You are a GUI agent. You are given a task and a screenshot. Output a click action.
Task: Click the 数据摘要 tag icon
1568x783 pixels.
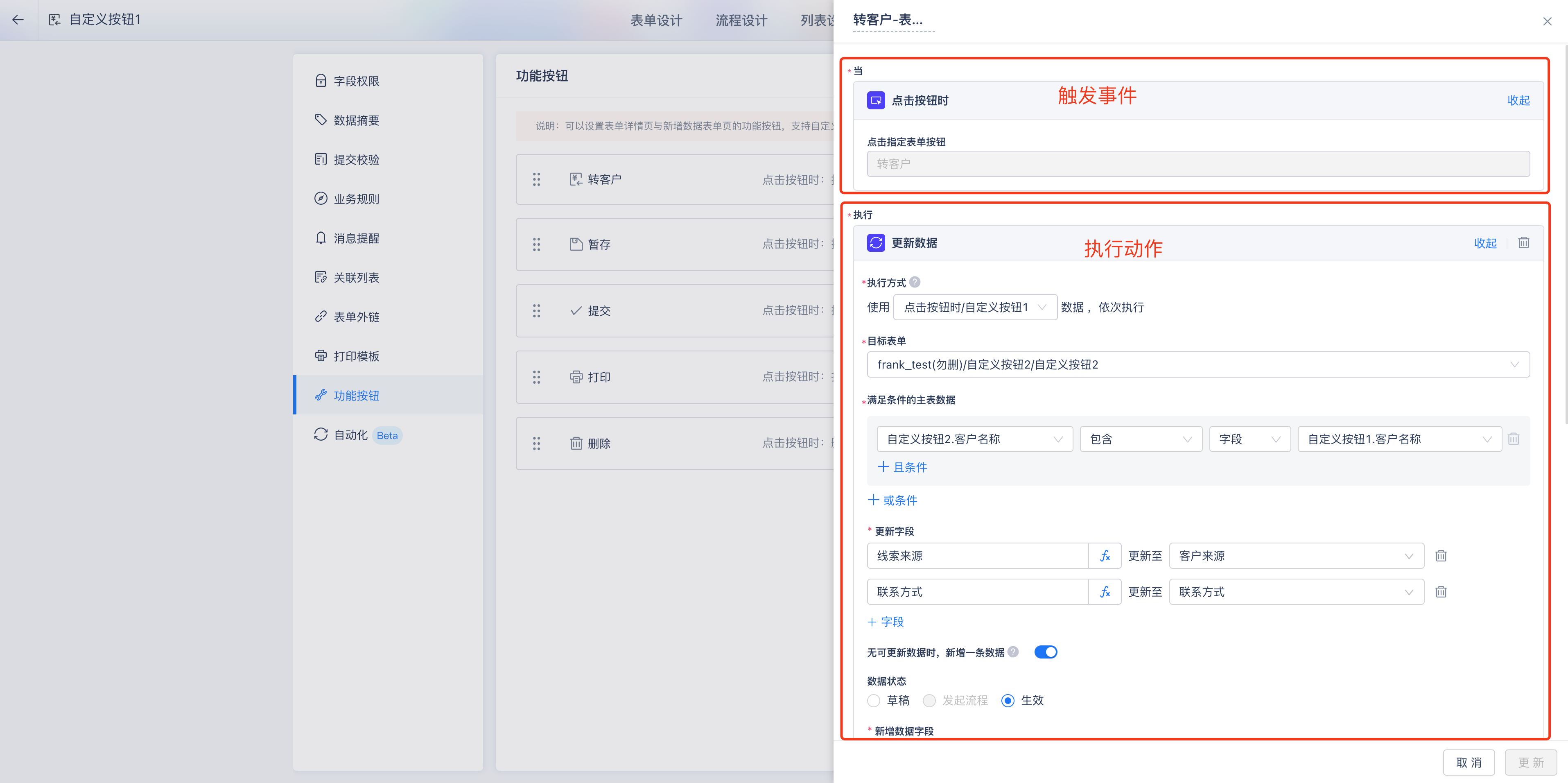321,120
